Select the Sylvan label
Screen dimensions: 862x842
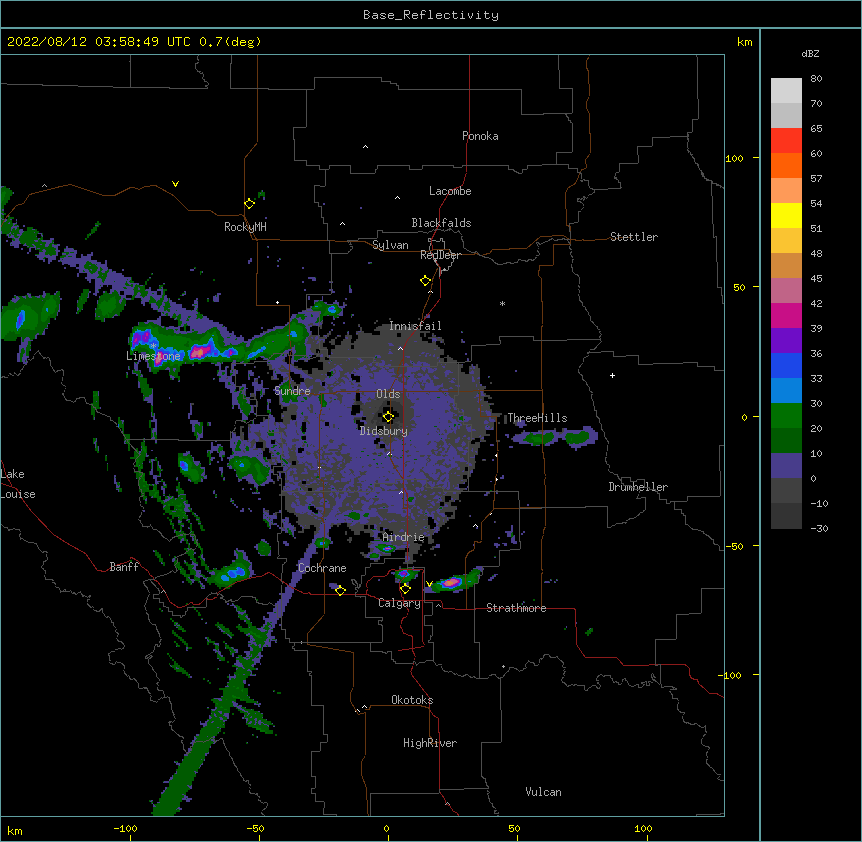(x=390, y=245)
